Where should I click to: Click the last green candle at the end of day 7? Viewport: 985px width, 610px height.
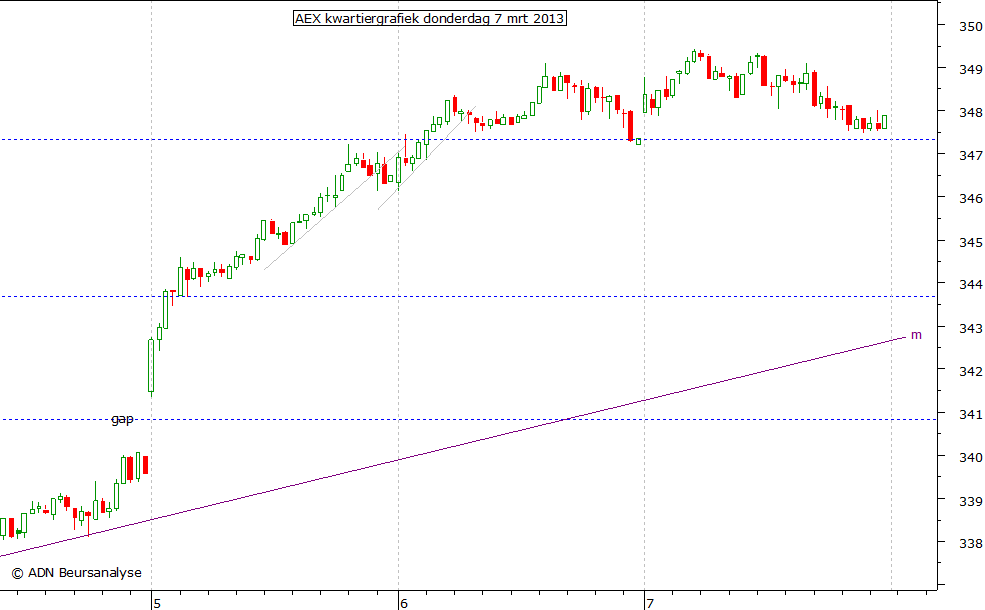[884, 121]
